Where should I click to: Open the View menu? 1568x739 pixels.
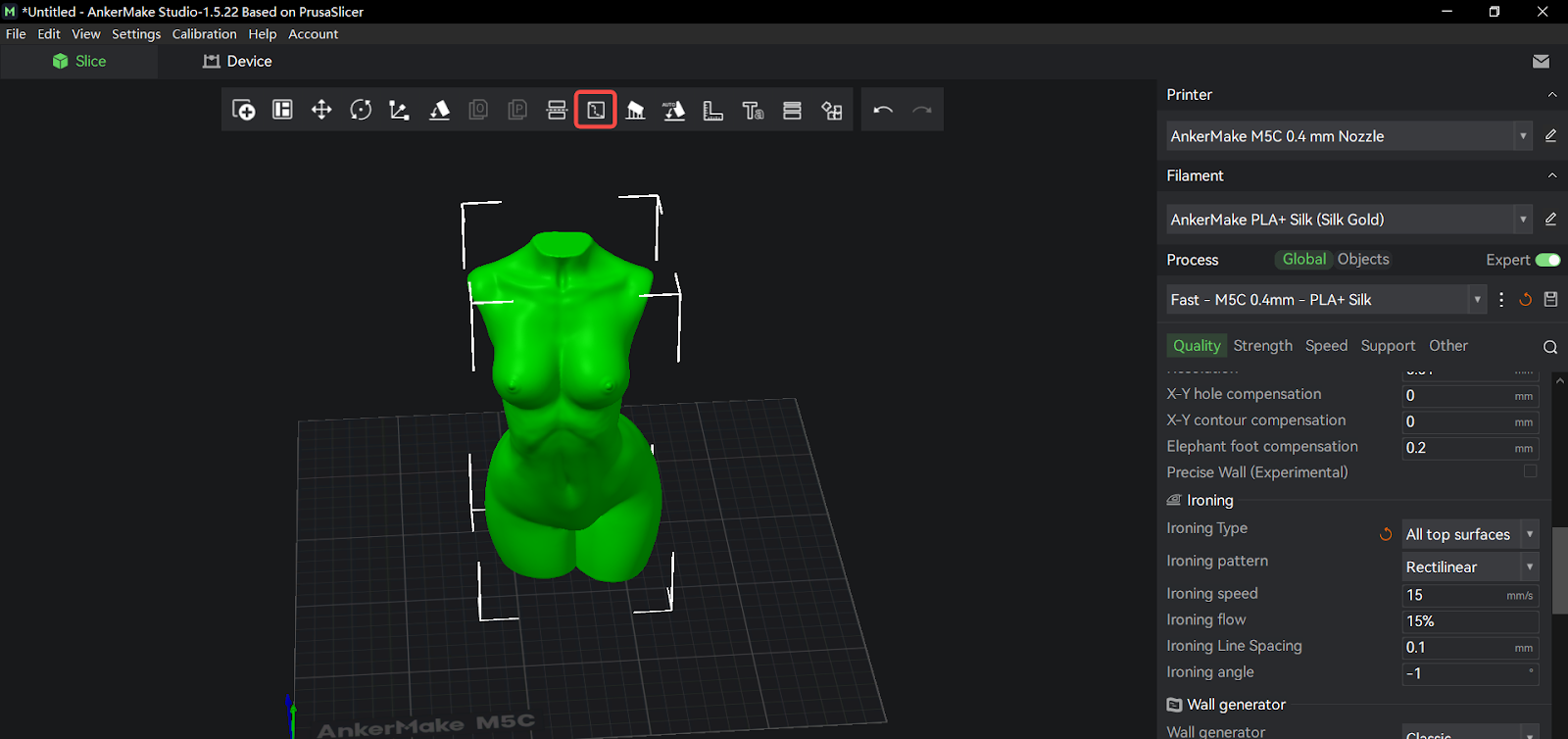pyautogui.click(x=86, y=33)
